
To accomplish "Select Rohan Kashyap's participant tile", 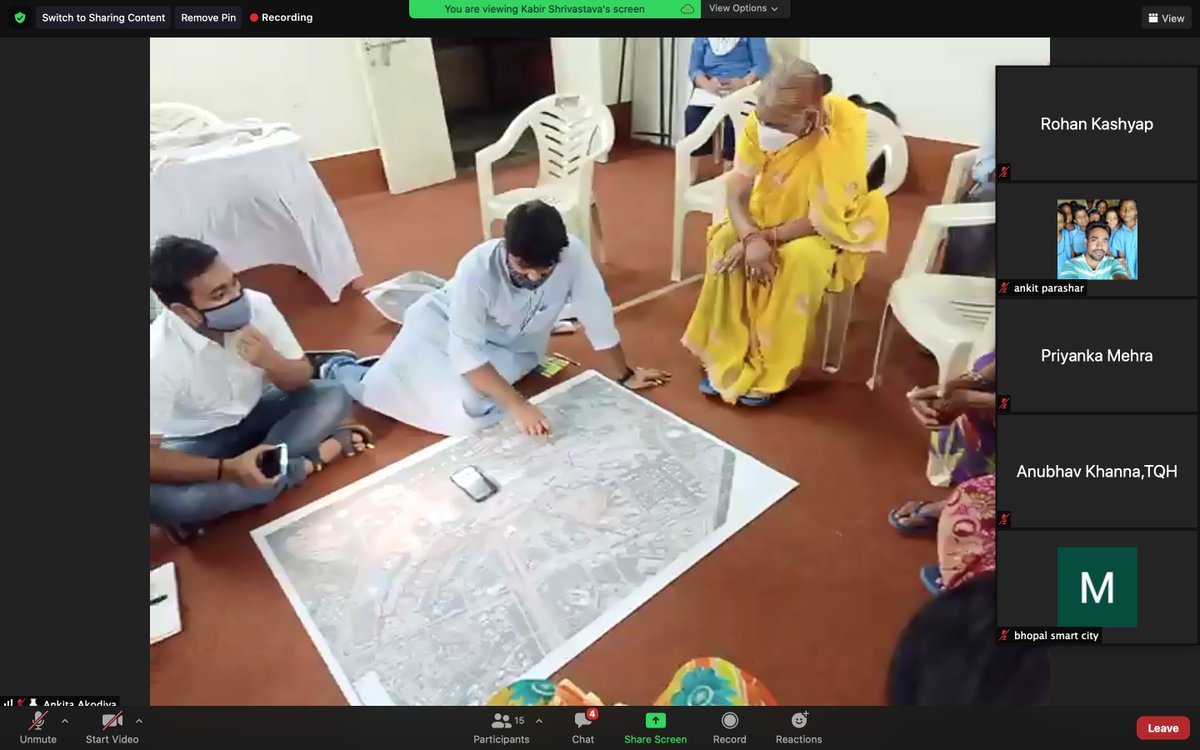I will (1097, 124).
